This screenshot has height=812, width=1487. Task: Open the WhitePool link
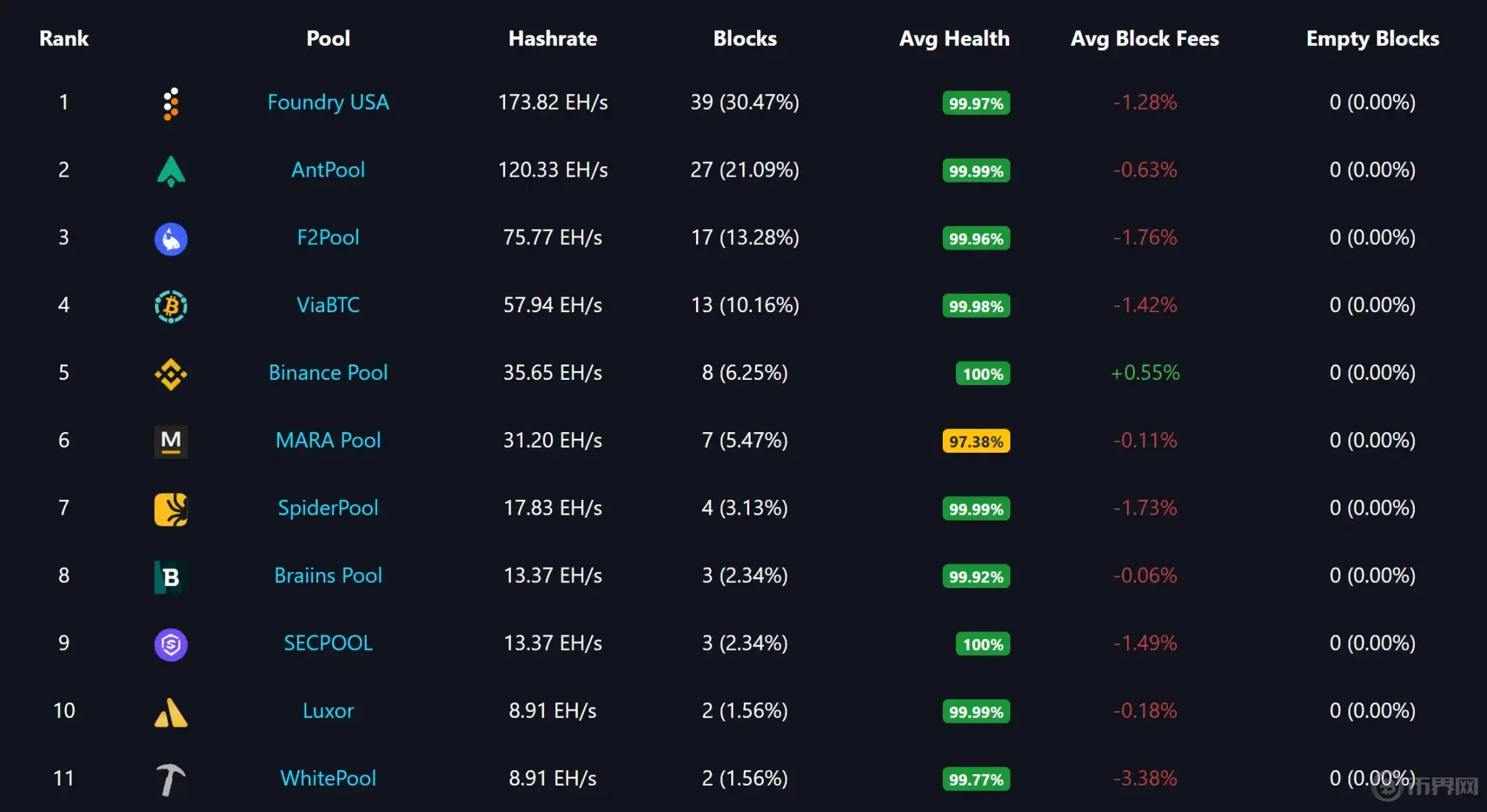tap(328, 778)
